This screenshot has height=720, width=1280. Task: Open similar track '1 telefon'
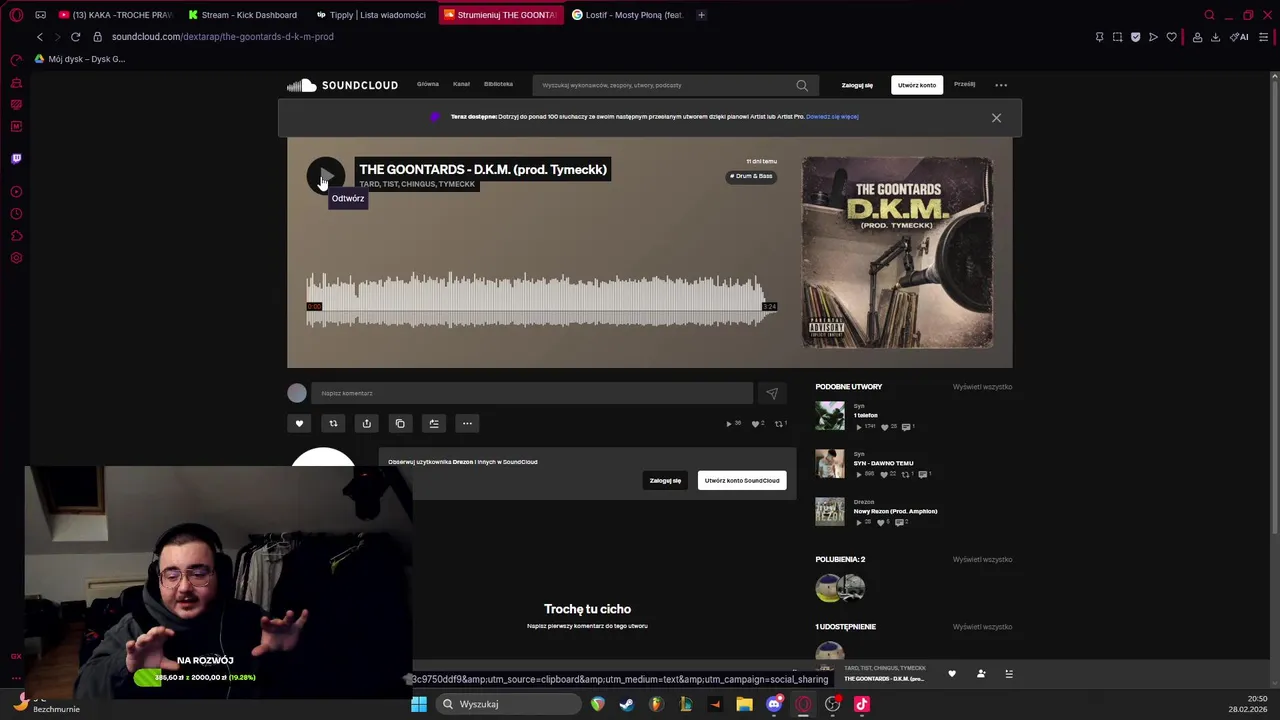click(866, 415)
